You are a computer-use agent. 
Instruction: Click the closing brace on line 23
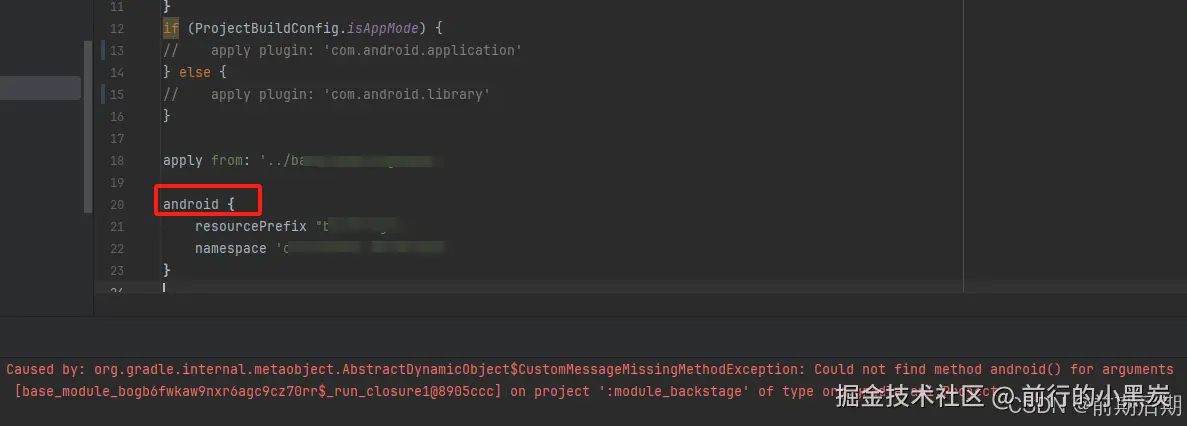coord(167,270)
